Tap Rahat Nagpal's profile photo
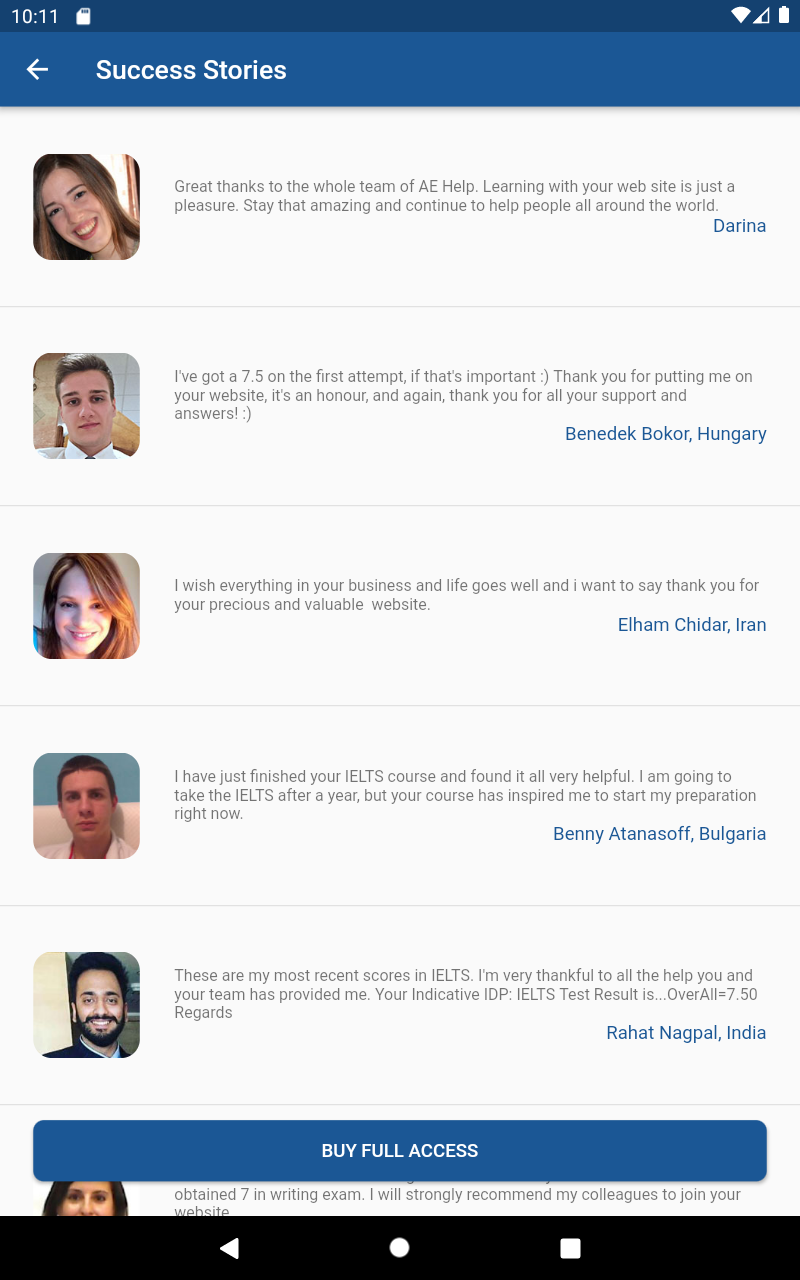This screenshot has height=1280, width=800. pos(86,1005)
